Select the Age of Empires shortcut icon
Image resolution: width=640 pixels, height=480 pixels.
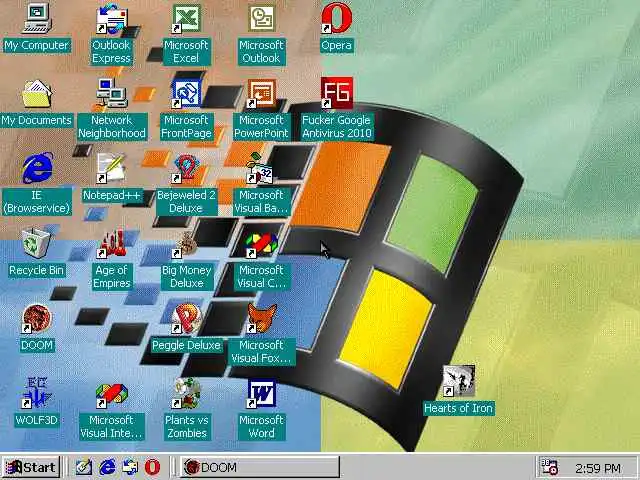pos(112,243)
